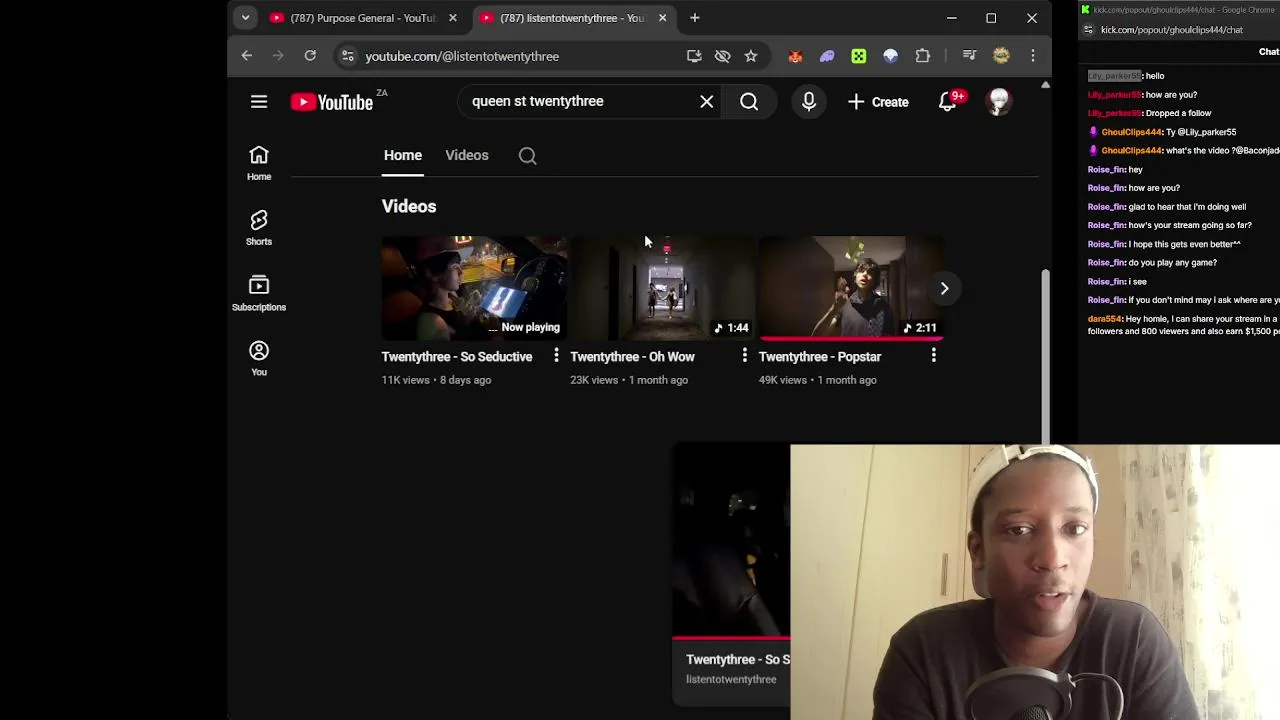Screen dimensions: 1280x720
Task: Open options for So Seductive video
Action: [x=556, y=355]
